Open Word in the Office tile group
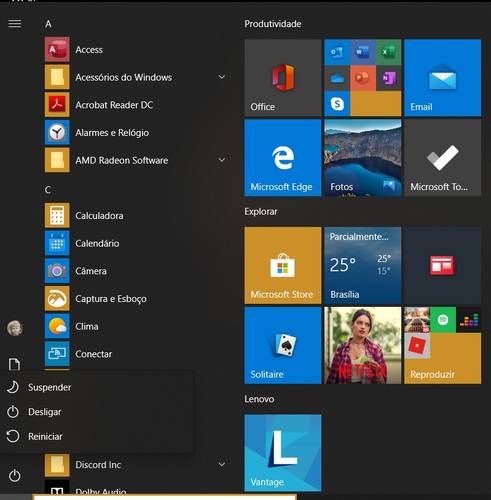Viewport: 491px width, 500px height. click(x=363, y=52)
